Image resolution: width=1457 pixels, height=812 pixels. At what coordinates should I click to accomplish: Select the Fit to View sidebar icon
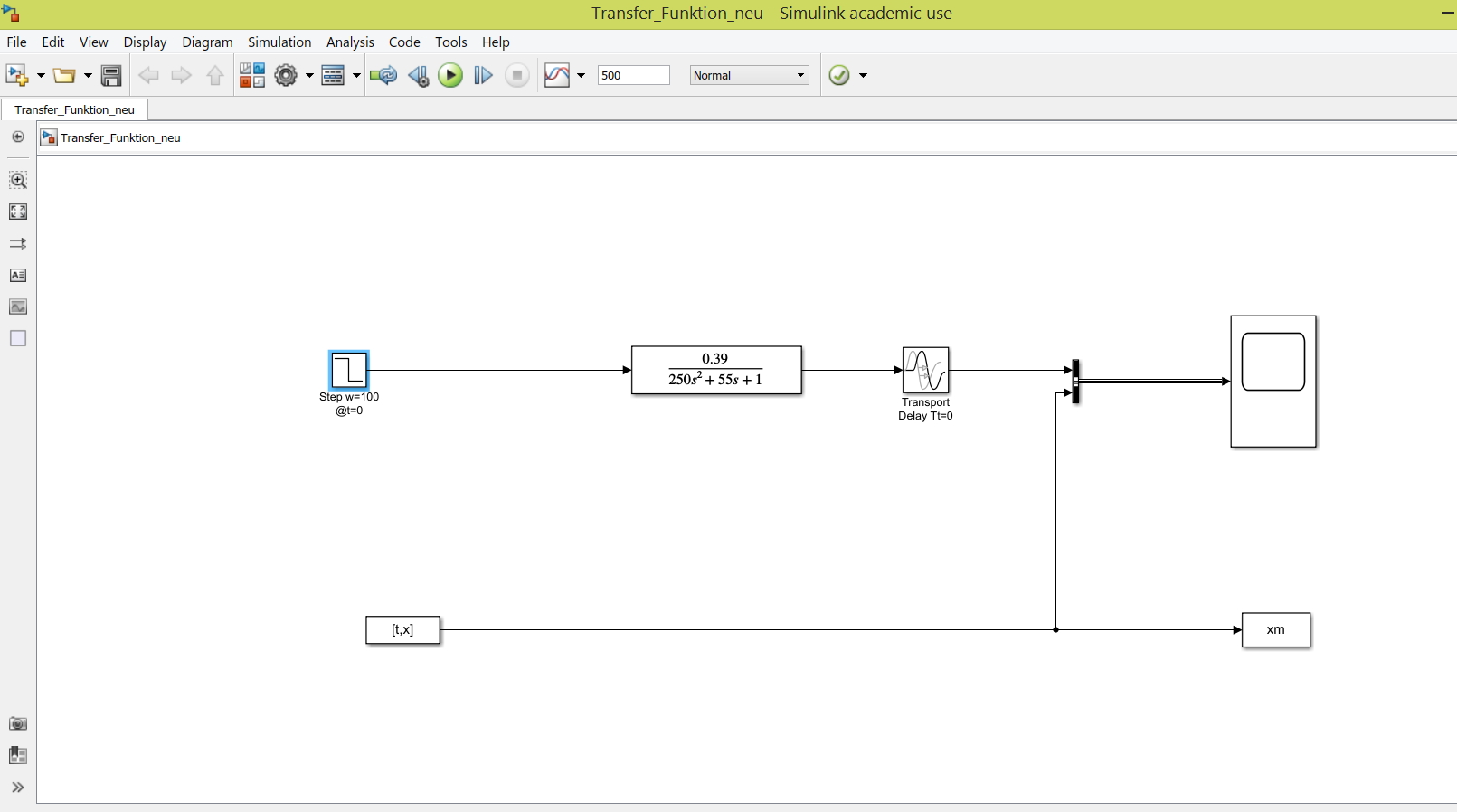pos(18,212)
